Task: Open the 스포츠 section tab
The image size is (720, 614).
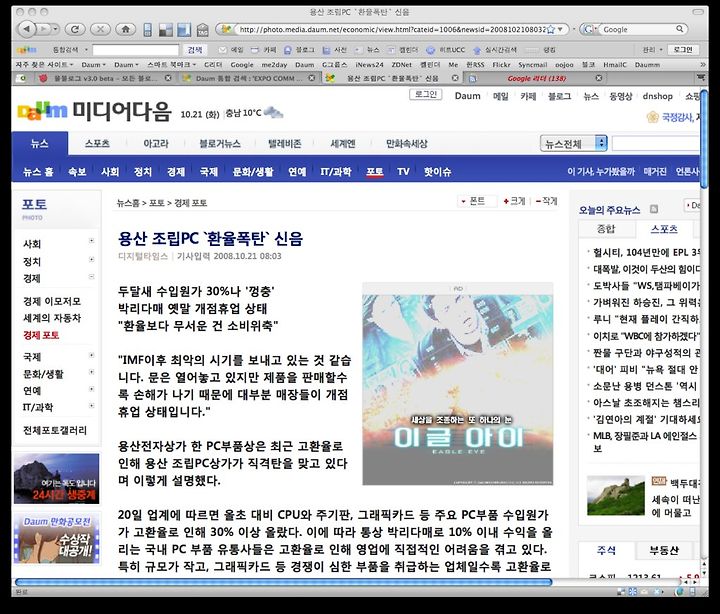Action: (x=97, y=143)
